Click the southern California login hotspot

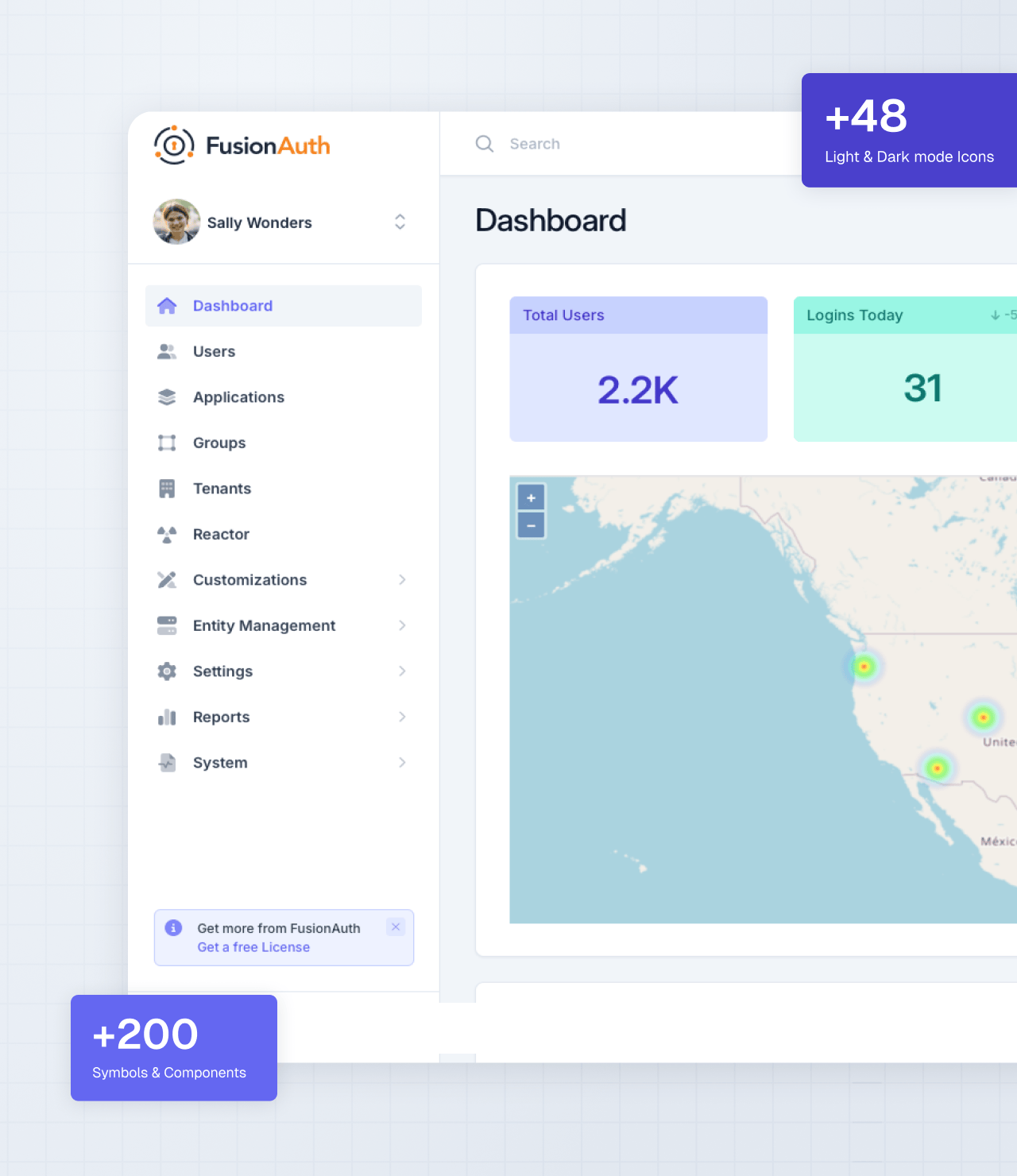click(938, 768)
